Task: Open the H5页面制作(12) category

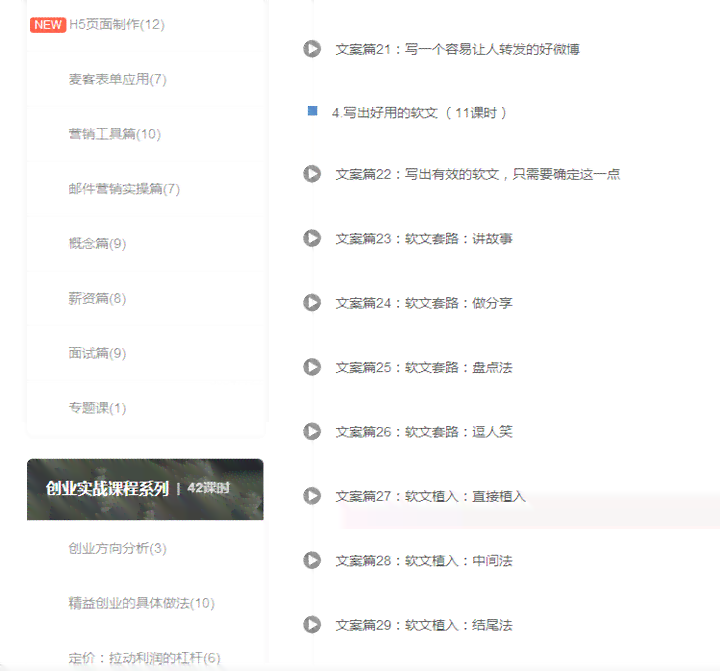Action: [x=117, y=24]
